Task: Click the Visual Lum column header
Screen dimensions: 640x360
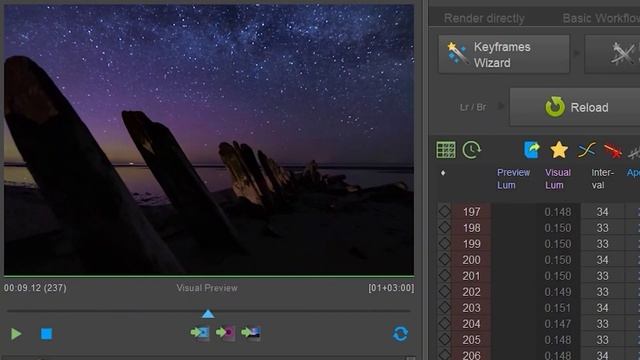Action: 558,179
